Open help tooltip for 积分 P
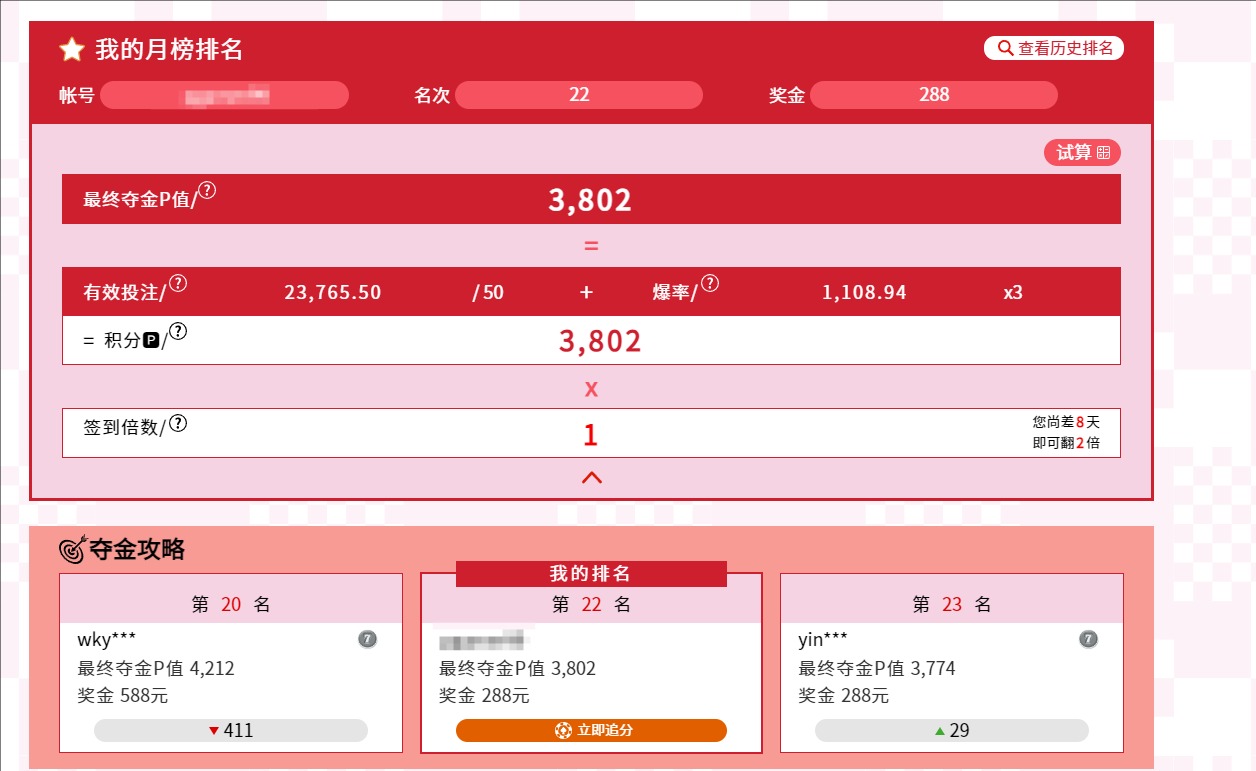 [178, 332]
